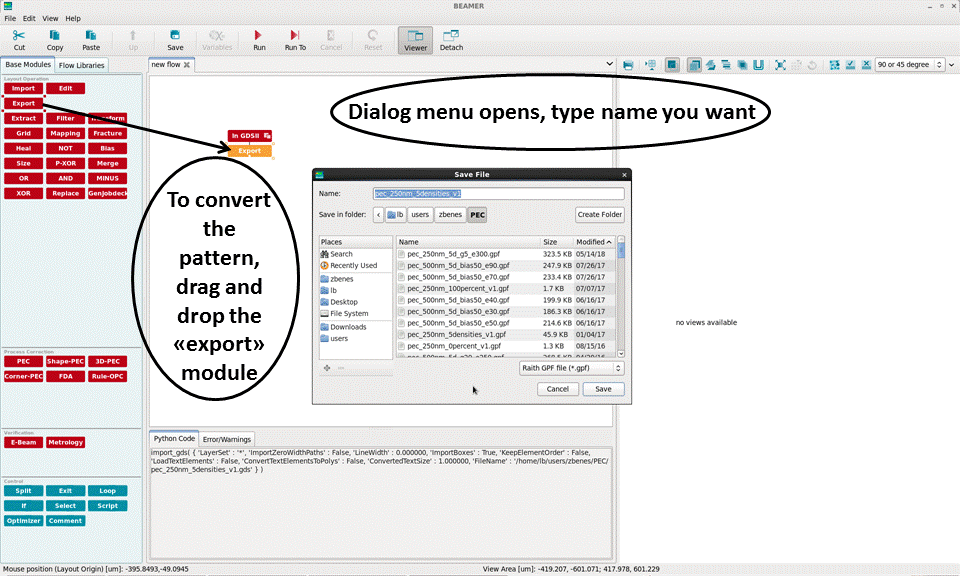Toggle the zbenes folder path button

point(450,214)
